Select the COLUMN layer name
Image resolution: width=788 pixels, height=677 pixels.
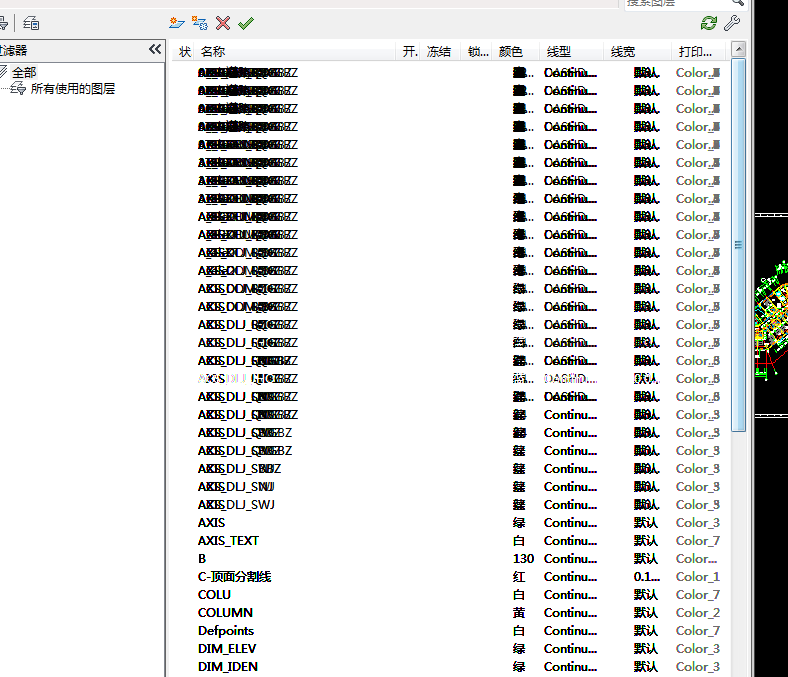pos(225,613)
